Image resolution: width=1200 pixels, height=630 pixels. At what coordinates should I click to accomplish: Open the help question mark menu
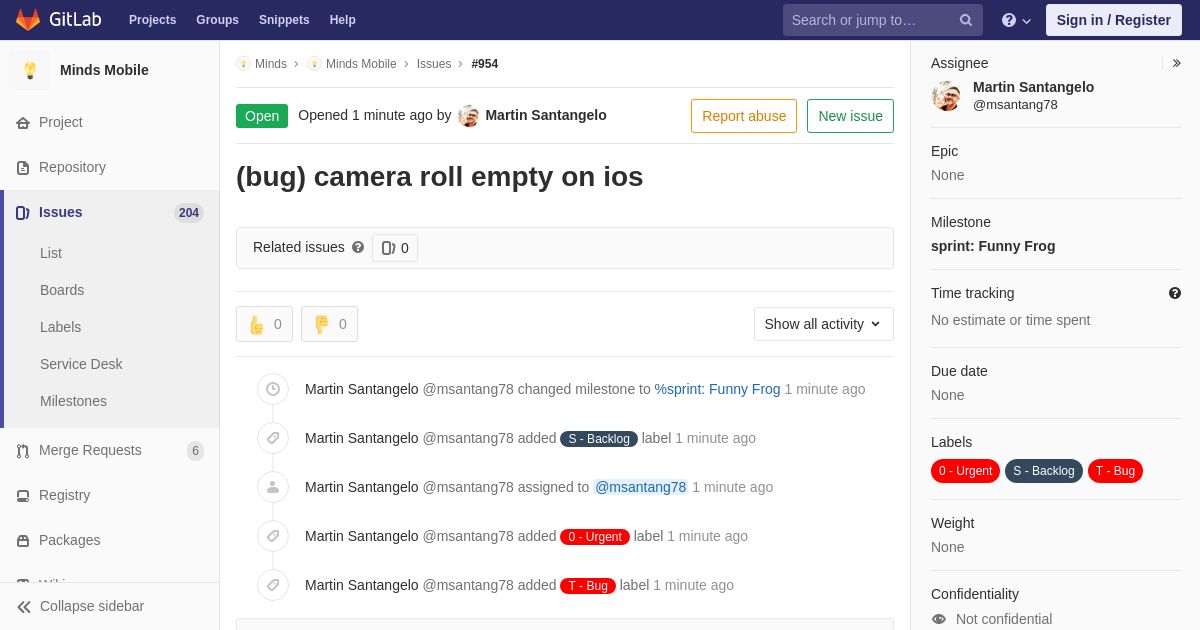coord(1016,20)
